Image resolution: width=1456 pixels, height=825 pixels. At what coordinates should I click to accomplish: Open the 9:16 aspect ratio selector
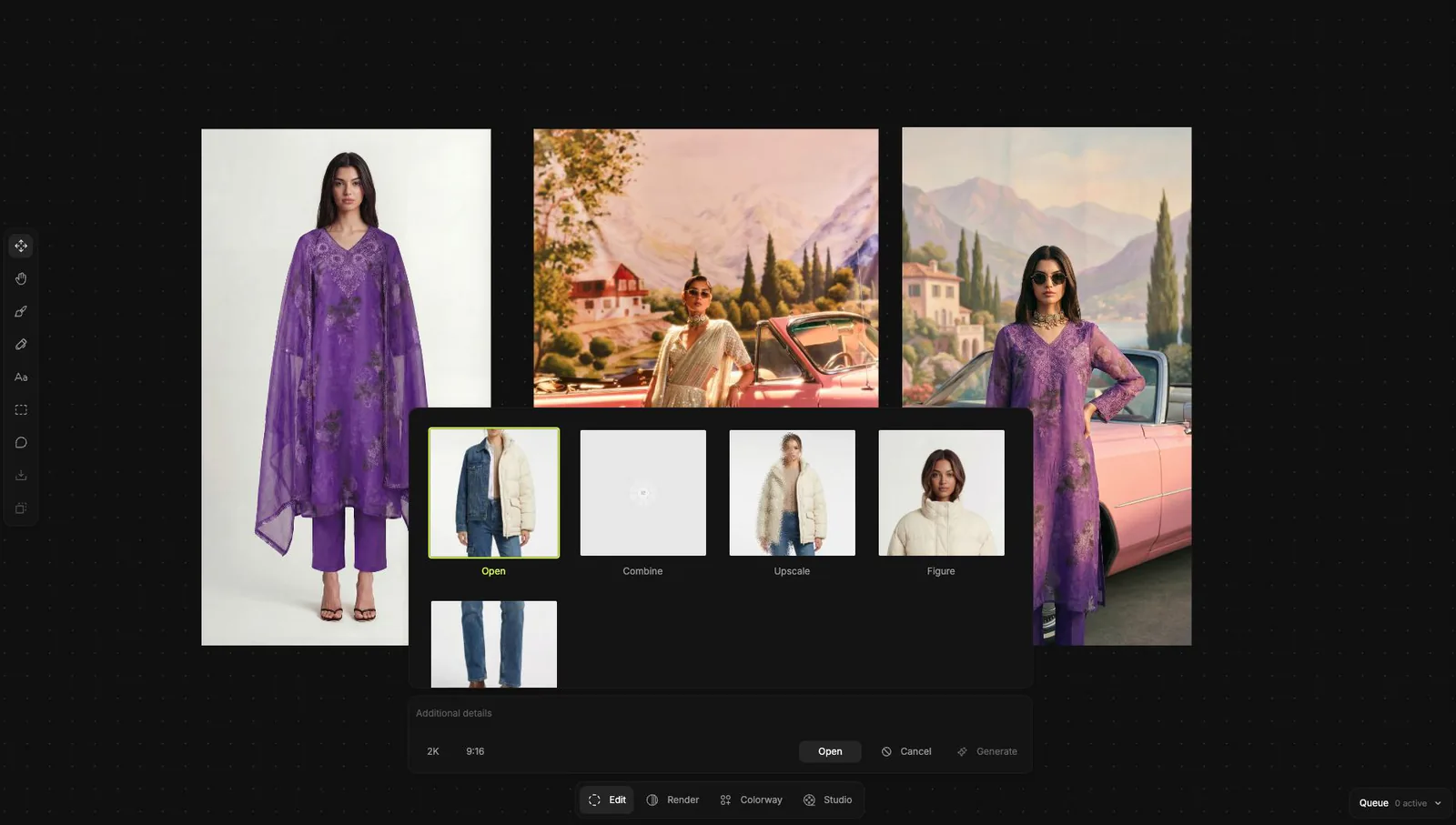tap(475, 751)
